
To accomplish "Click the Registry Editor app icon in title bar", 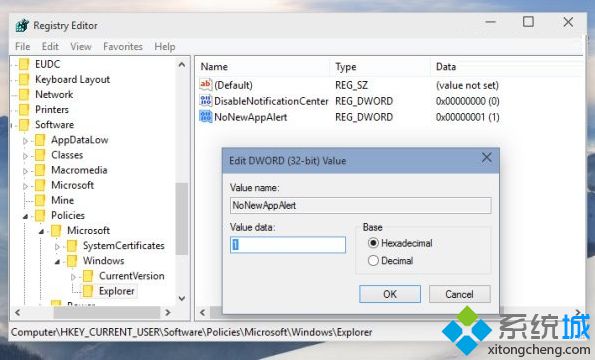I will (x=22, y=25).
